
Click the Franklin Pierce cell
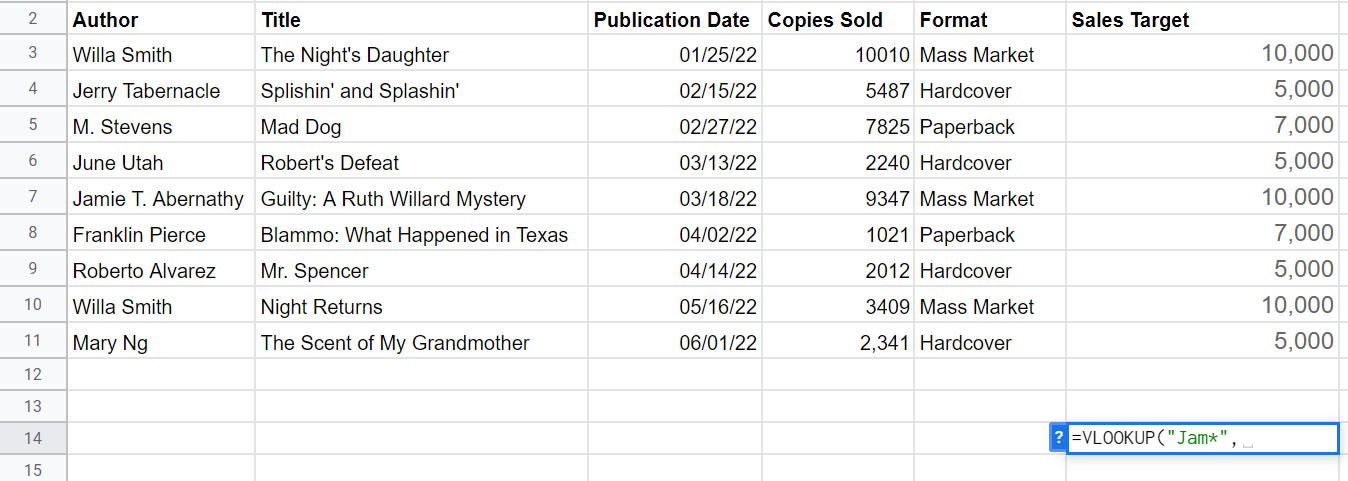point(161,234)
